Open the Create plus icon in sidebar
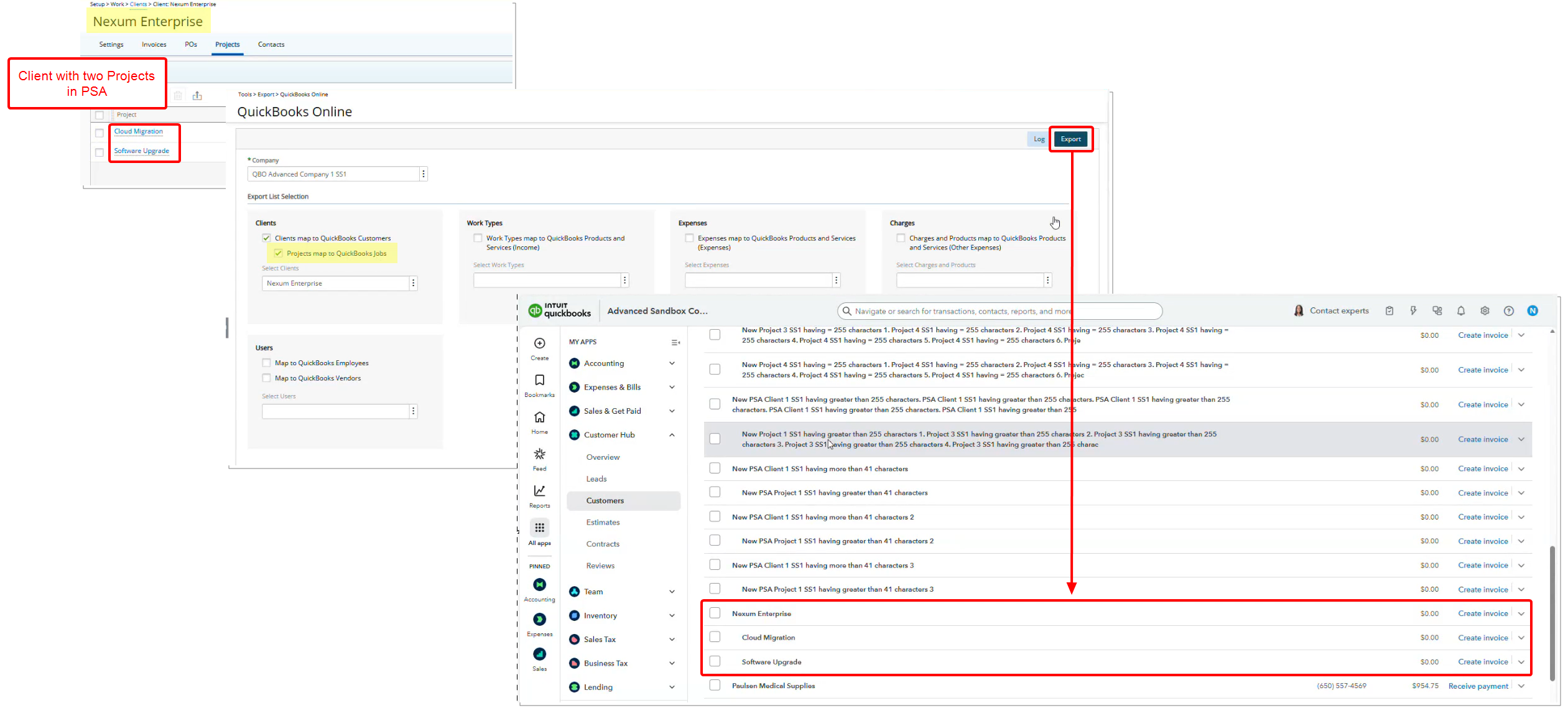This screenshot has width=1568, height=713. (x=540, y=343)
